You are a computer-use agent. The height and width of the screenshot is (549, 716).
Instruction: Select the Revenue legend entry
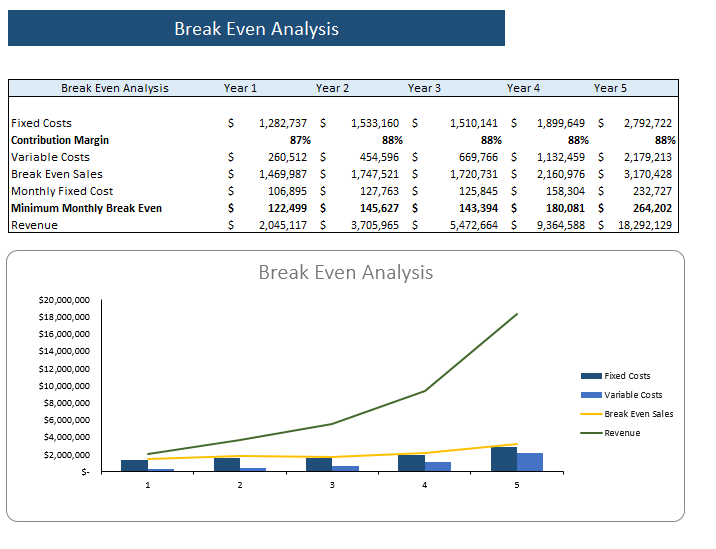click(x=611, y=433)
